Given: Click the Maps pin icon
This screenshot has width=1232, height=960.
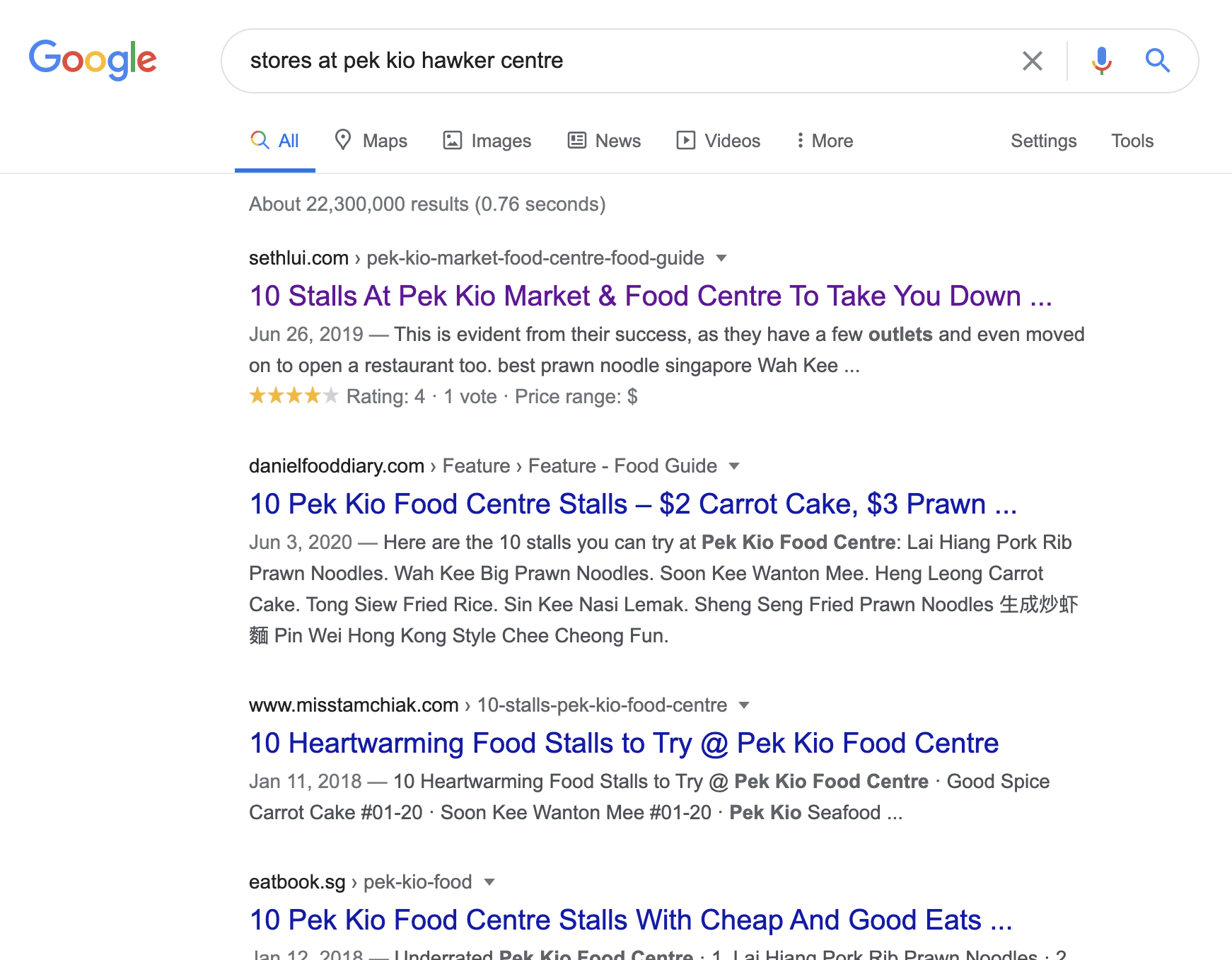Looking at the screenshot, I should (343, 140).
